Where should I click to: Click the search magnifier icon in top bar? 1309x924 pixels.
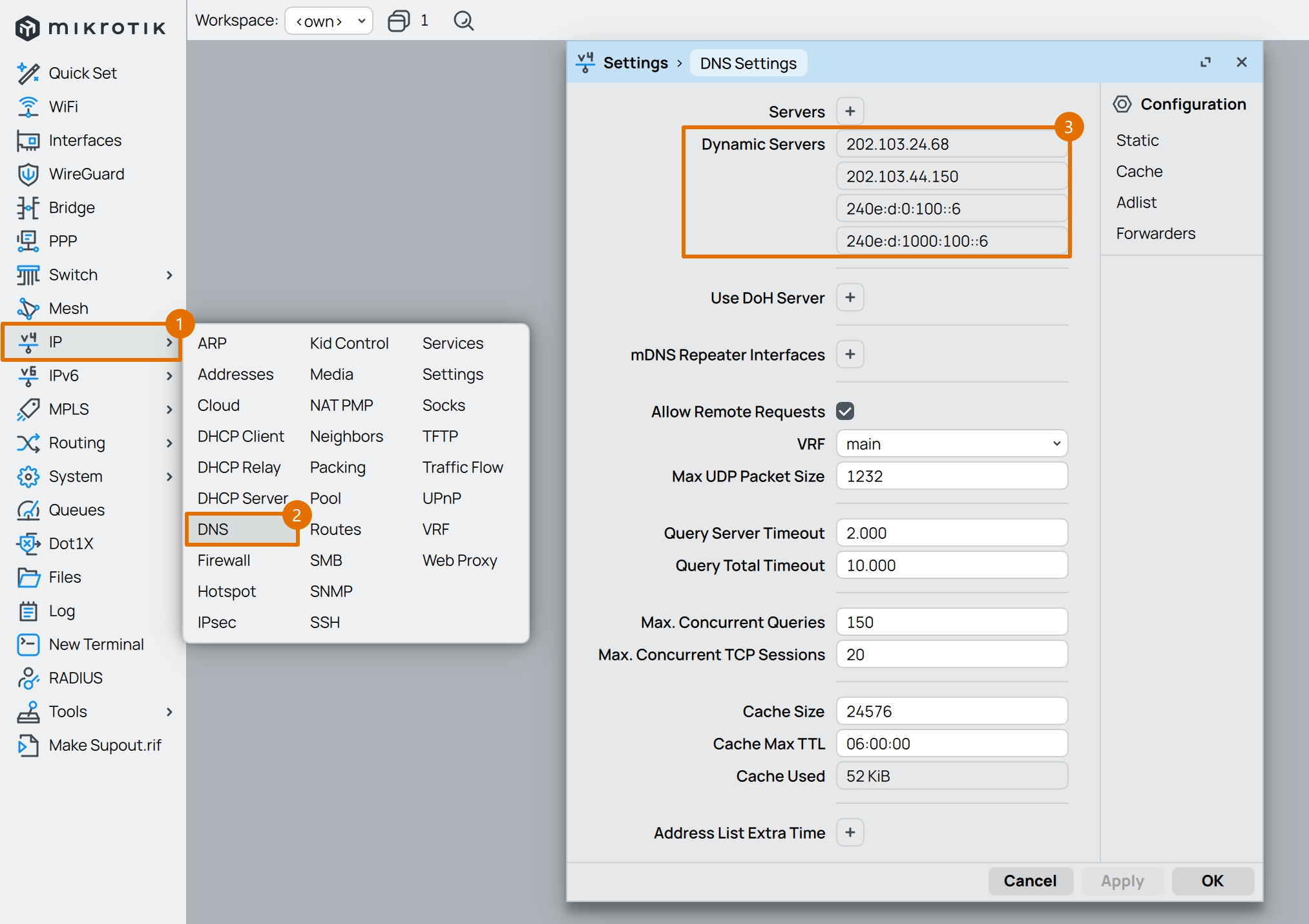coord(463,21)
